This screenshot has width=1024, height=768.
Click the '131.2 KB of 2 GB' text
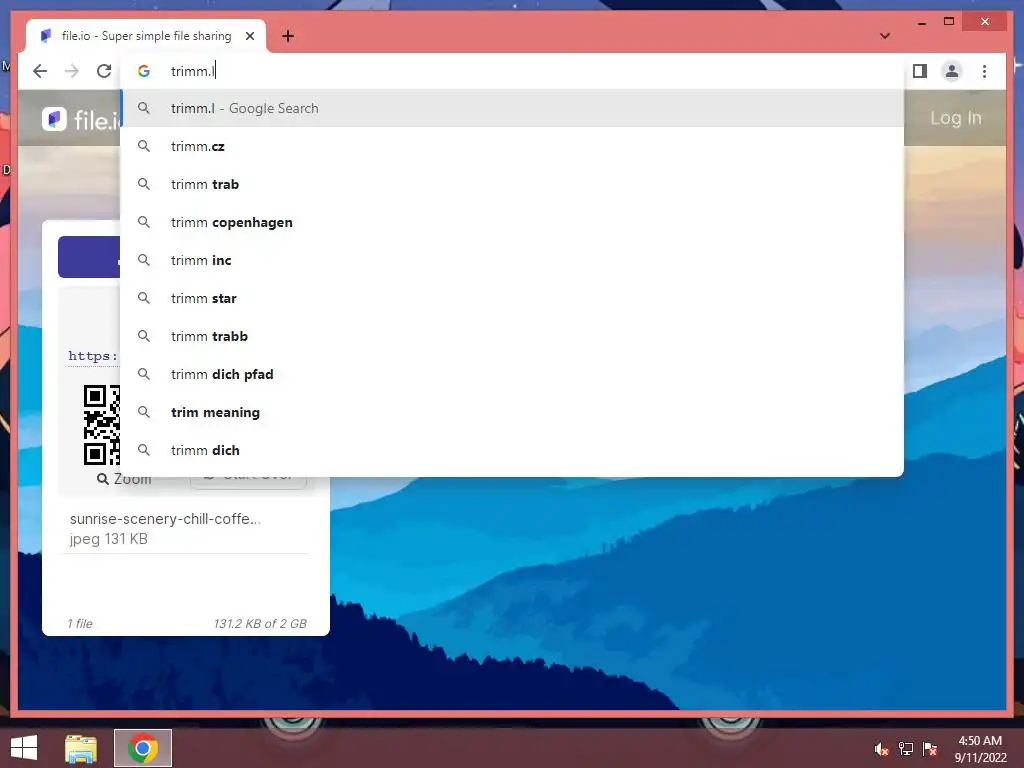260,624
